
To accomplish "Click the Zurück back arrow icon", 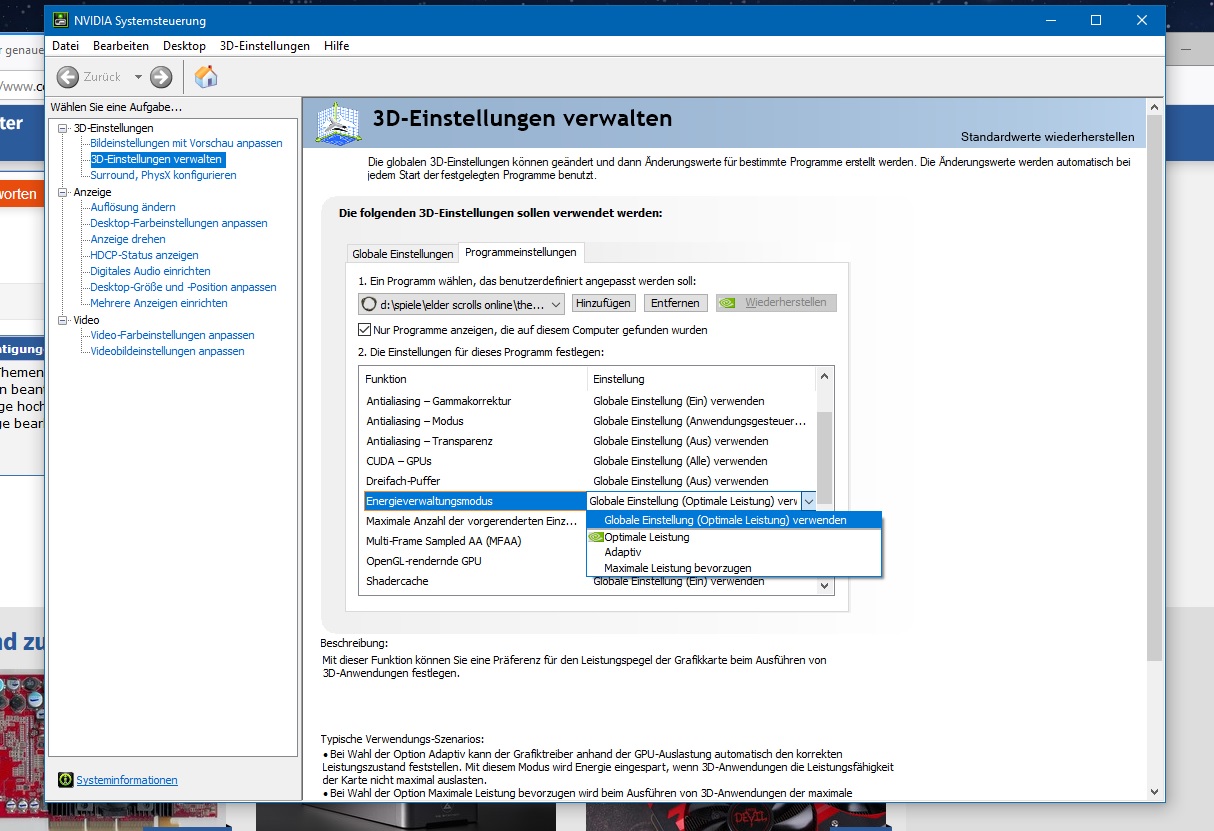I will 68,77.
